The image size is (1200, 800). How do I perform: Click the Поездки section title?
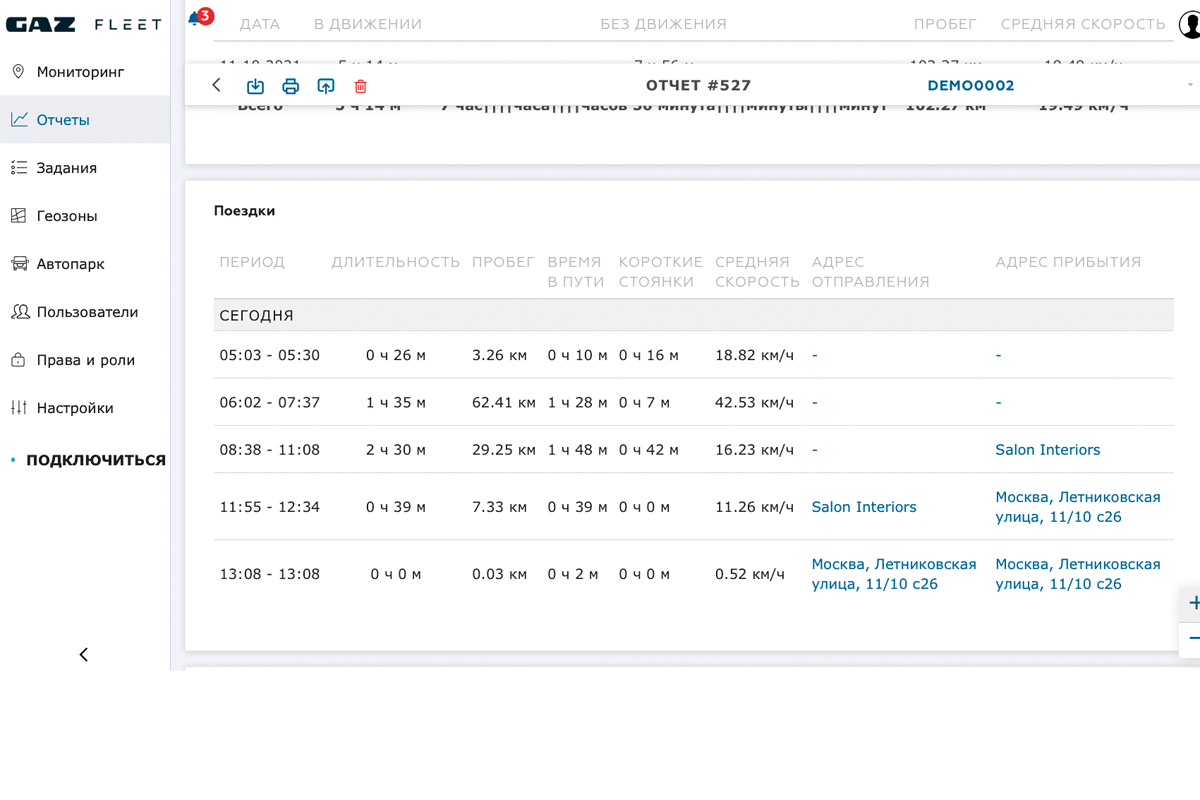(244, 211)
